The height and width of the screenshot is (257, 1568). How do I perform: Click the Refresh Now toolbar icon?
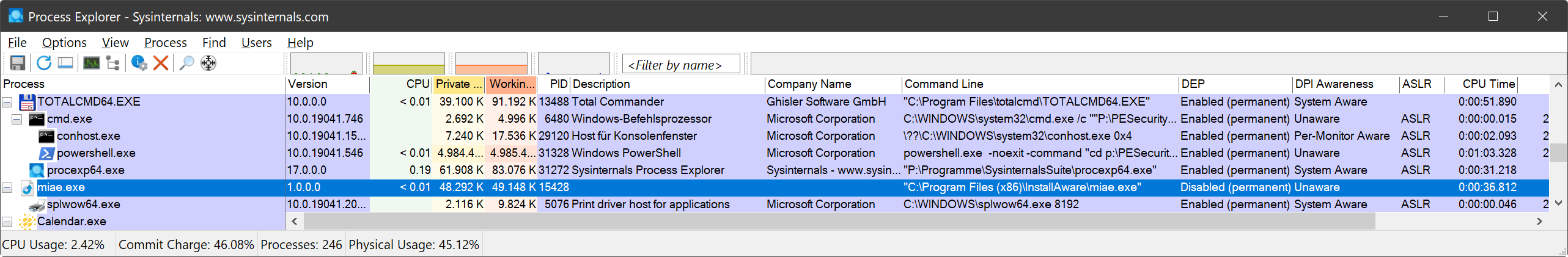(43, 63)
